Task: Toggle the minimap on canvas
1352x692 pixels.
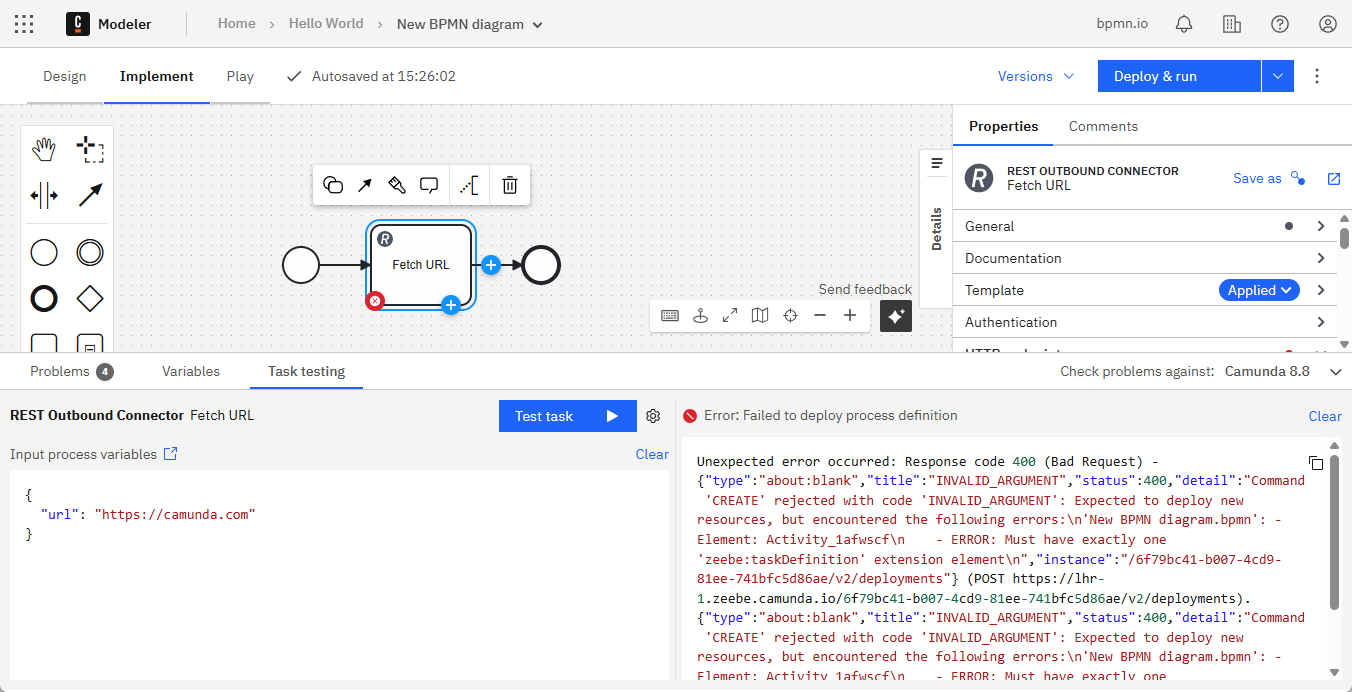Action: [x=760, y=316]
